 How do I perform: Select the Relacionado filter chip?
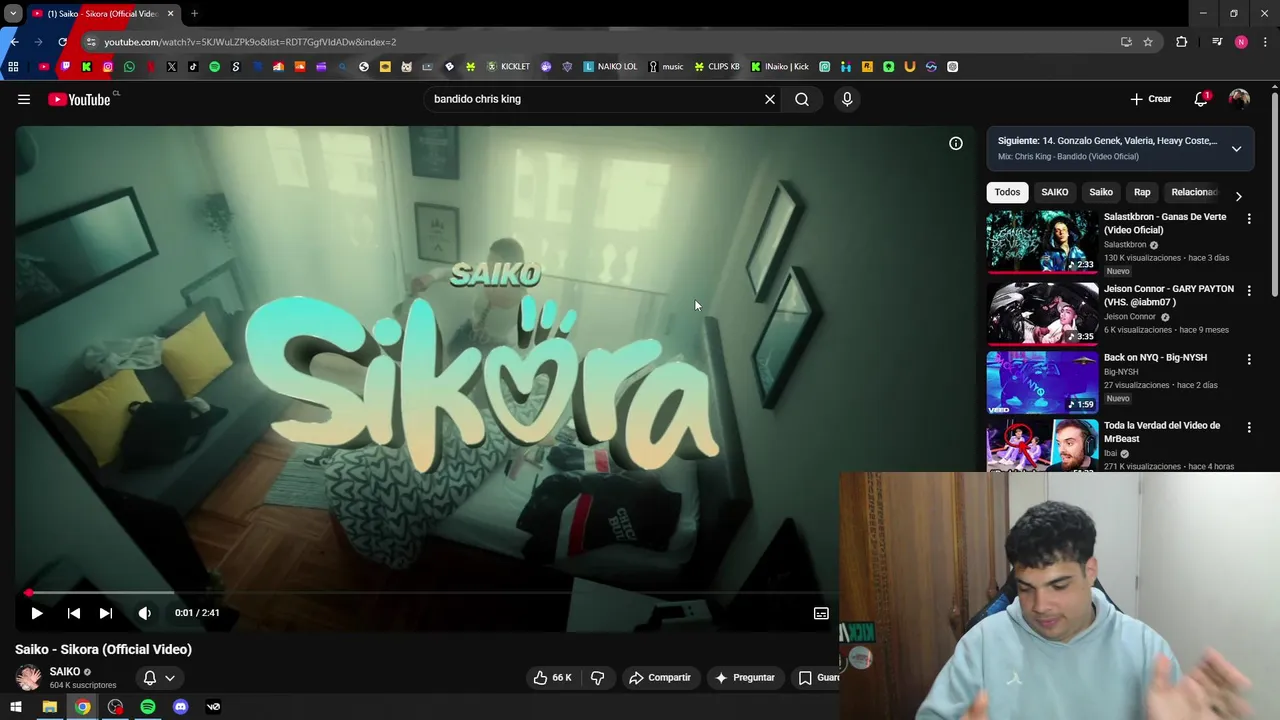(x=1194, y=192)
